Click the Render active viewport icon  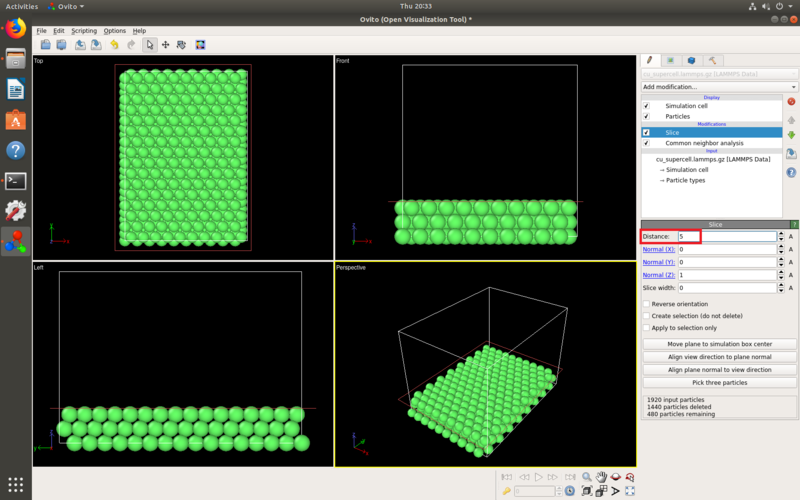coord(200,45)
